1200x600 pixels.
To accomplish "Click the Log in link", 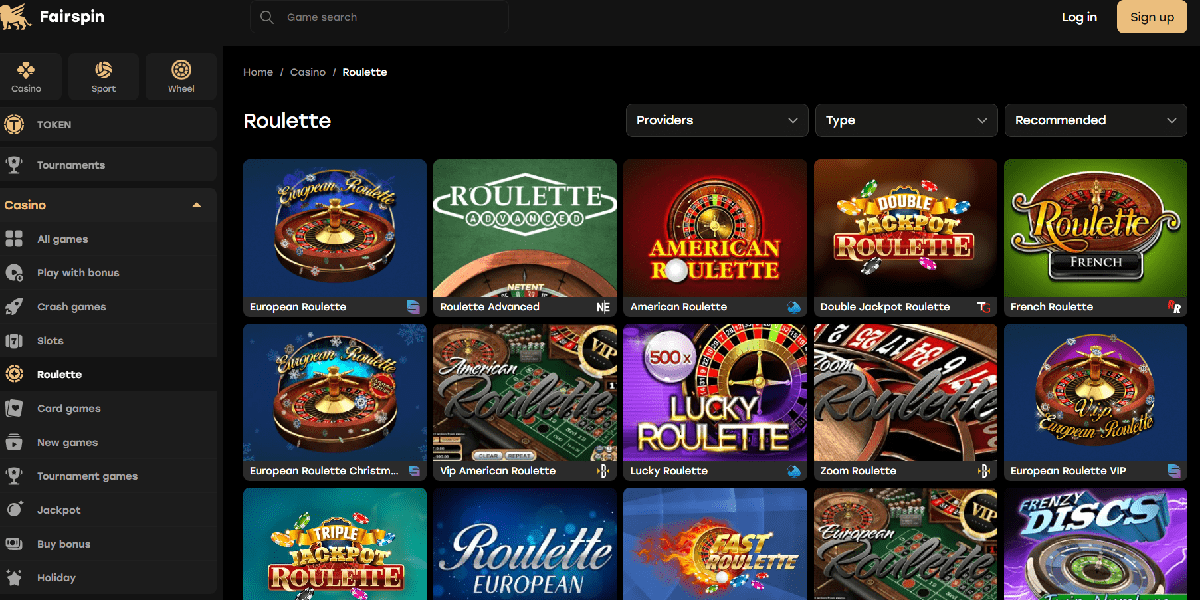I will coord(1079,17).
